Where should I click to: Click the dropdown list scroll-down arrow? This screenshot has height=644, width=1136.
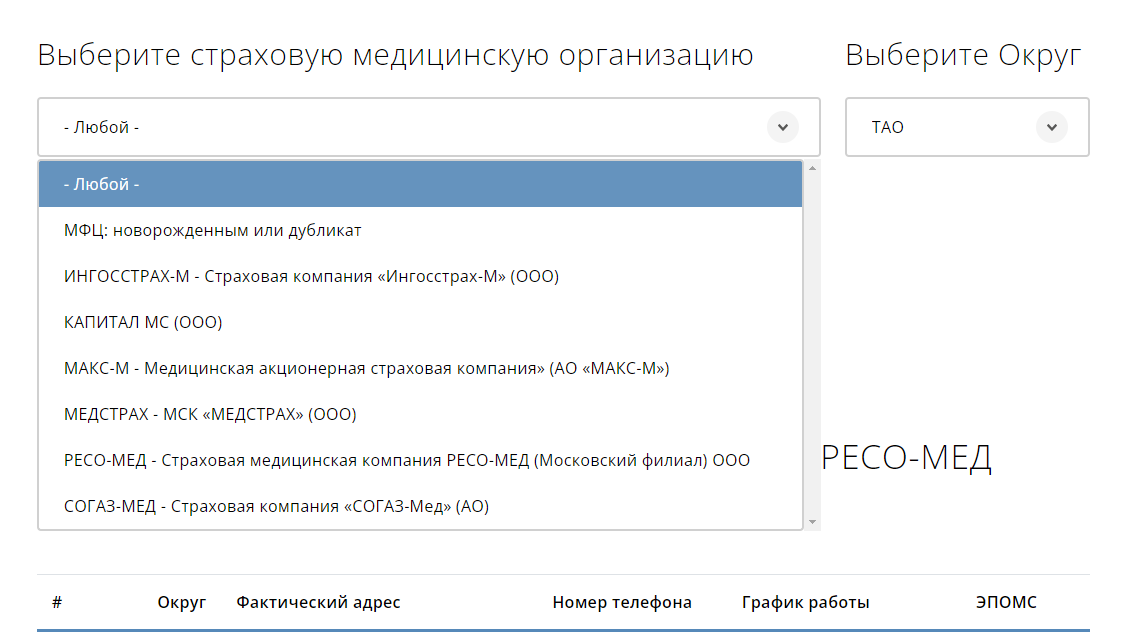click(x=812, y=522)
